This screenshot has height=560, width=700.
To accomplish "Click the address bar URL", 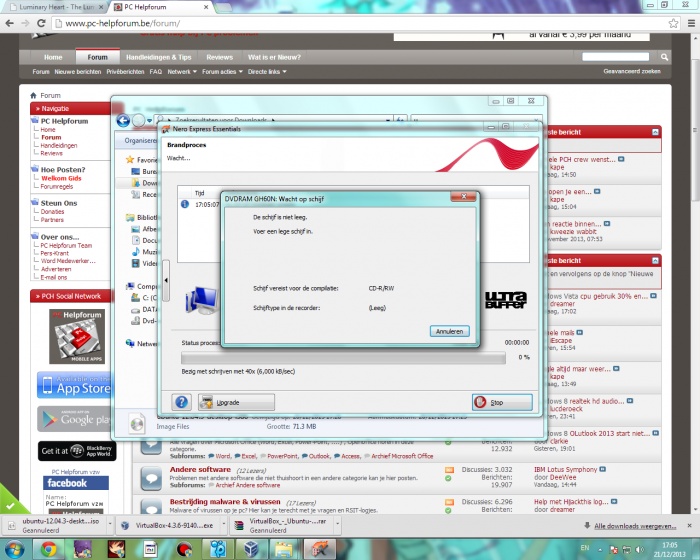I will pyautogui.click(x=122, y=23).
